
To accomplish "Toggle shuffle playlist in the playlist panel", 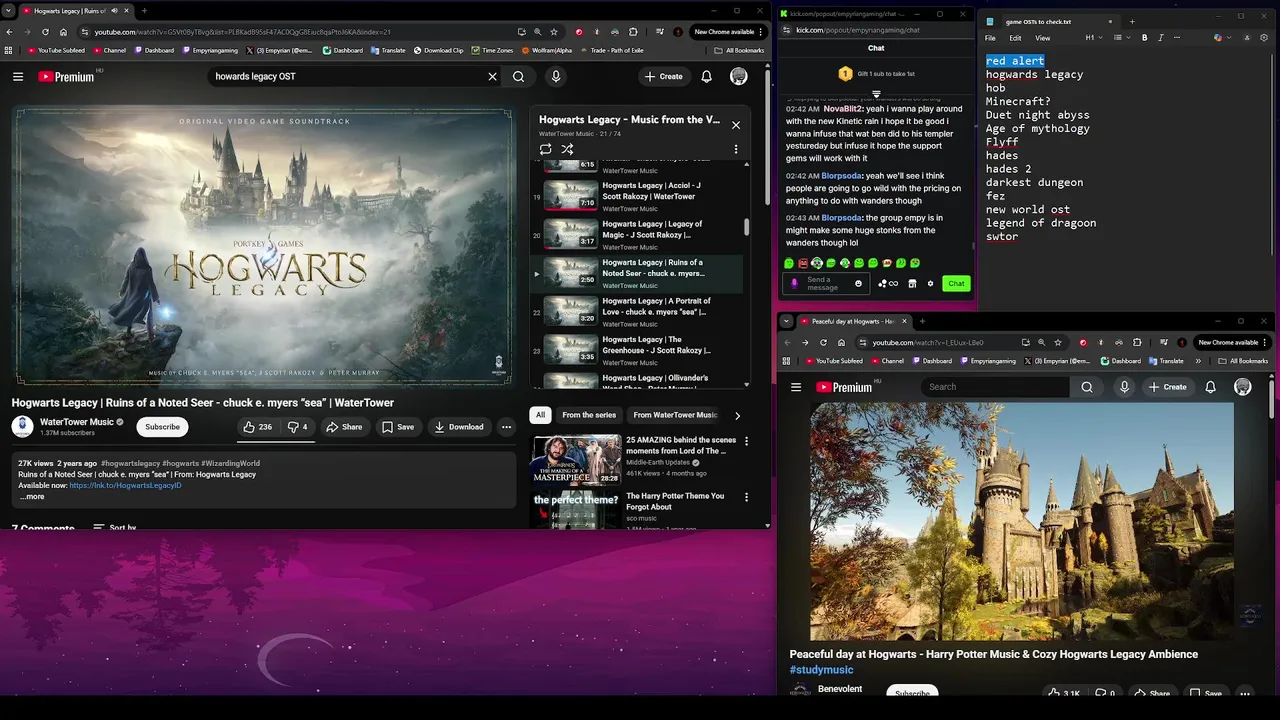I will 567,149.
